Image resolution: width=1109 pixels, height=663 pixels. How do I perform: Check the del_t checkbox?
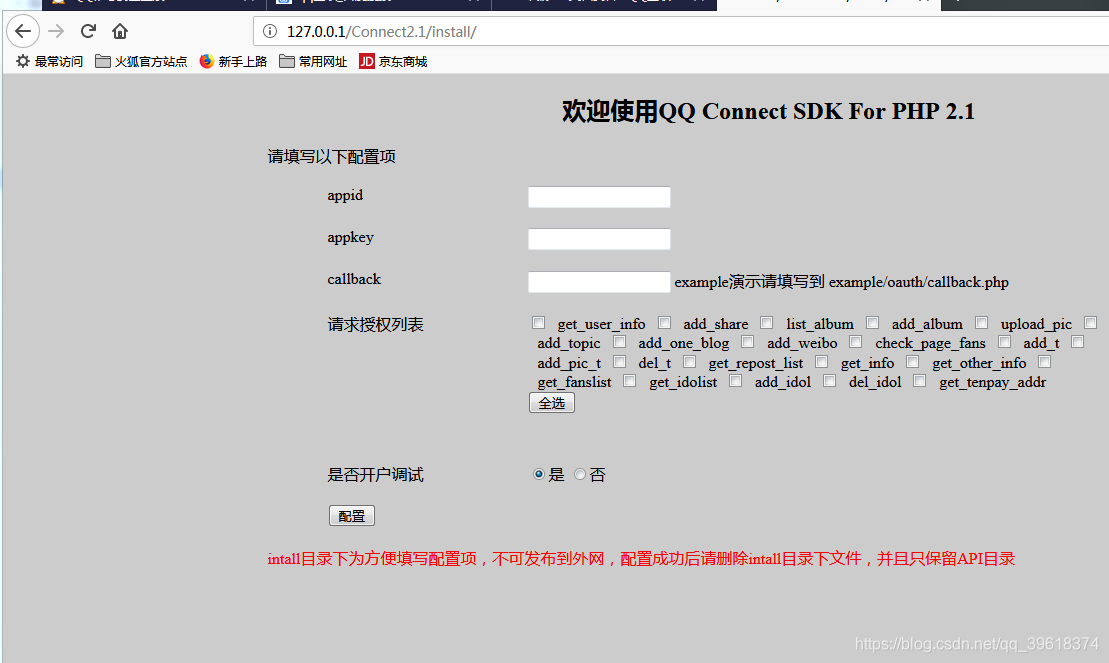tap(620, 362)
